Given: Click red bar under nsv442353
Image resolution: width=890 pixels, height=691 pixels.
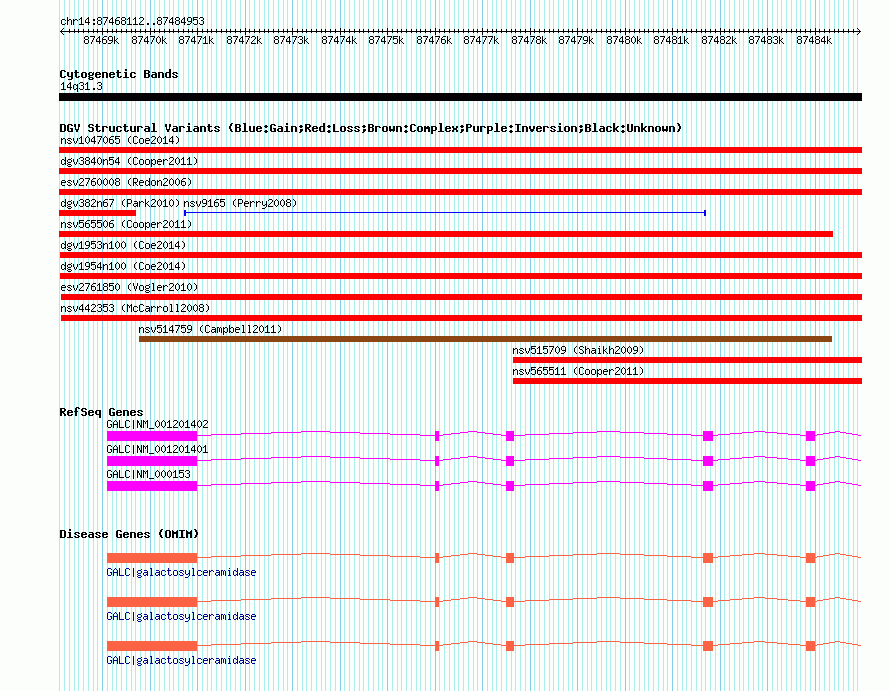Looking at the screenshot, I should coord(461,318).
